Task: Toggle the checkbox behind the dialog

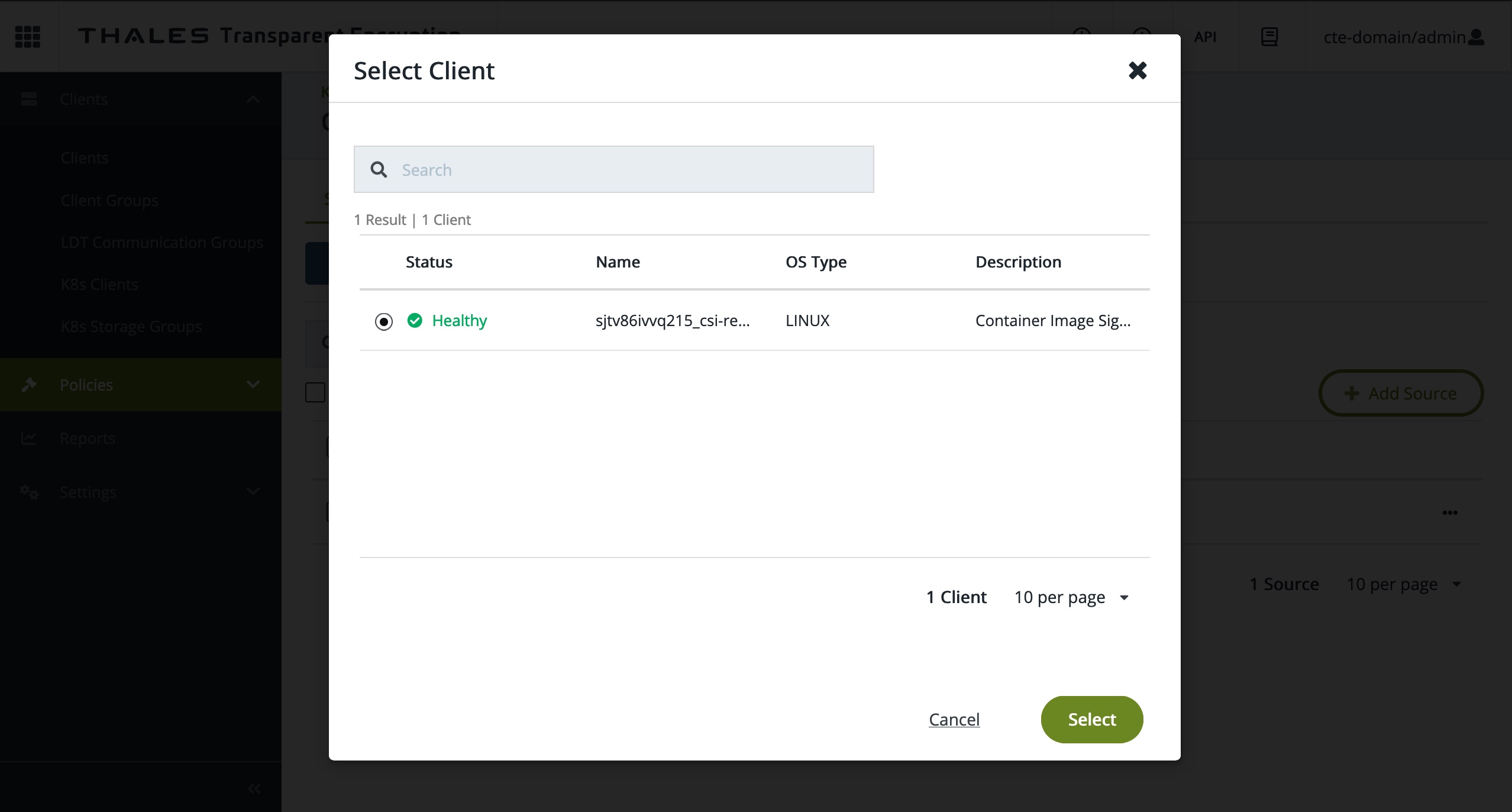Action: click(x=315, y=392)
